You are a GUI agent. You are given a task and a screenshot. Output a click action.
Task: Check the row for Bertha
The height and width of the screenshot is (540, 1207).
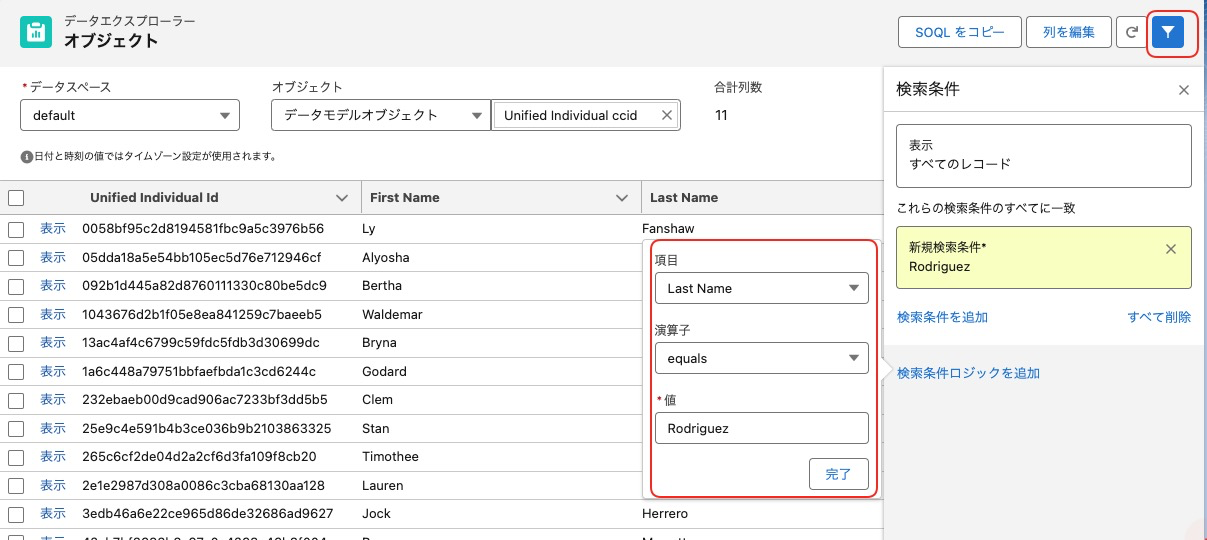click(x=16, y=286)
